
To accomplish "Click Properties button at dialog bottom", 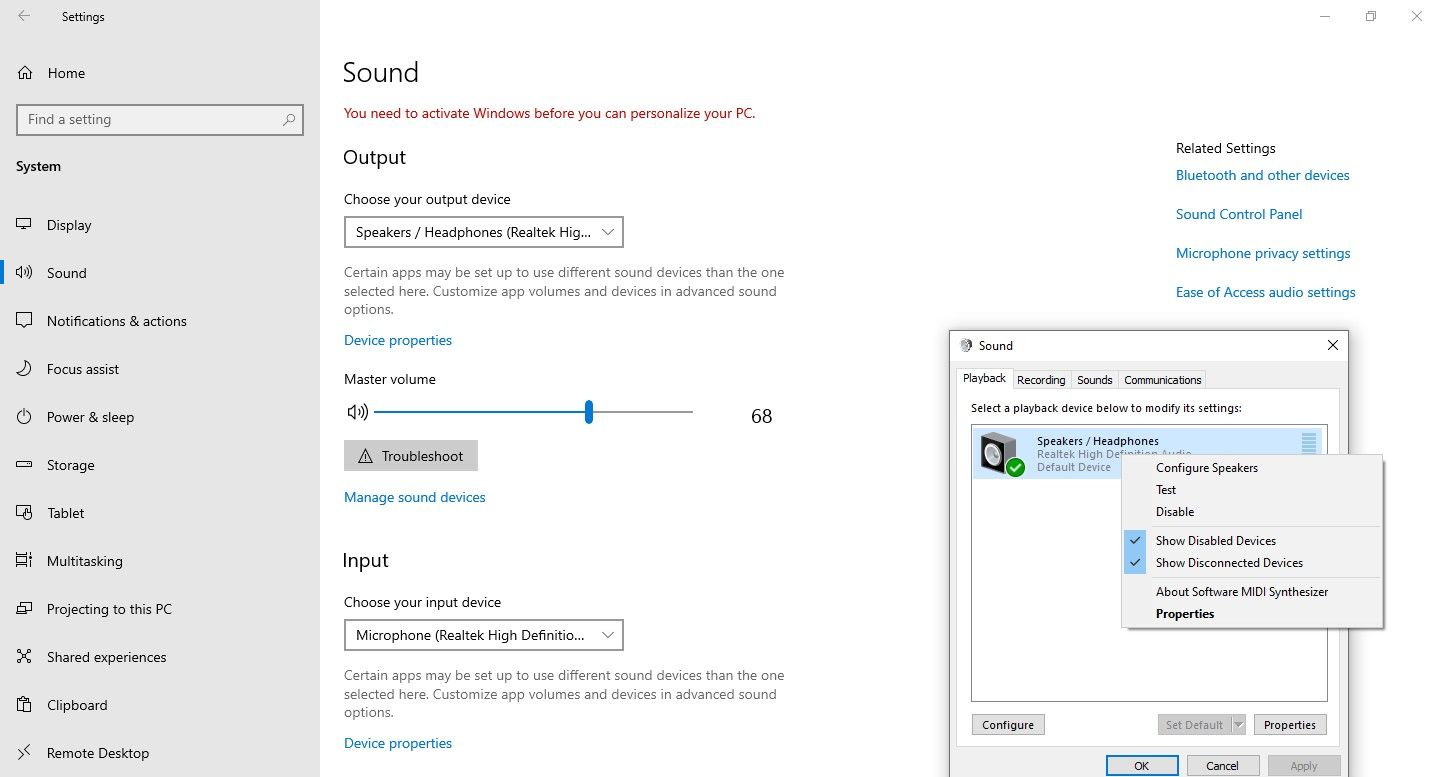I will 1290,725.
